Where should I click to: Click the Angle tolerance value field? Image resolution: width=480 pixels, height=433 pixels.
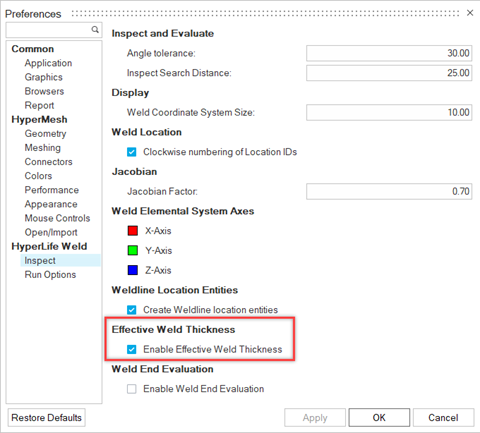pyautogui.click(x=389, y=53)
